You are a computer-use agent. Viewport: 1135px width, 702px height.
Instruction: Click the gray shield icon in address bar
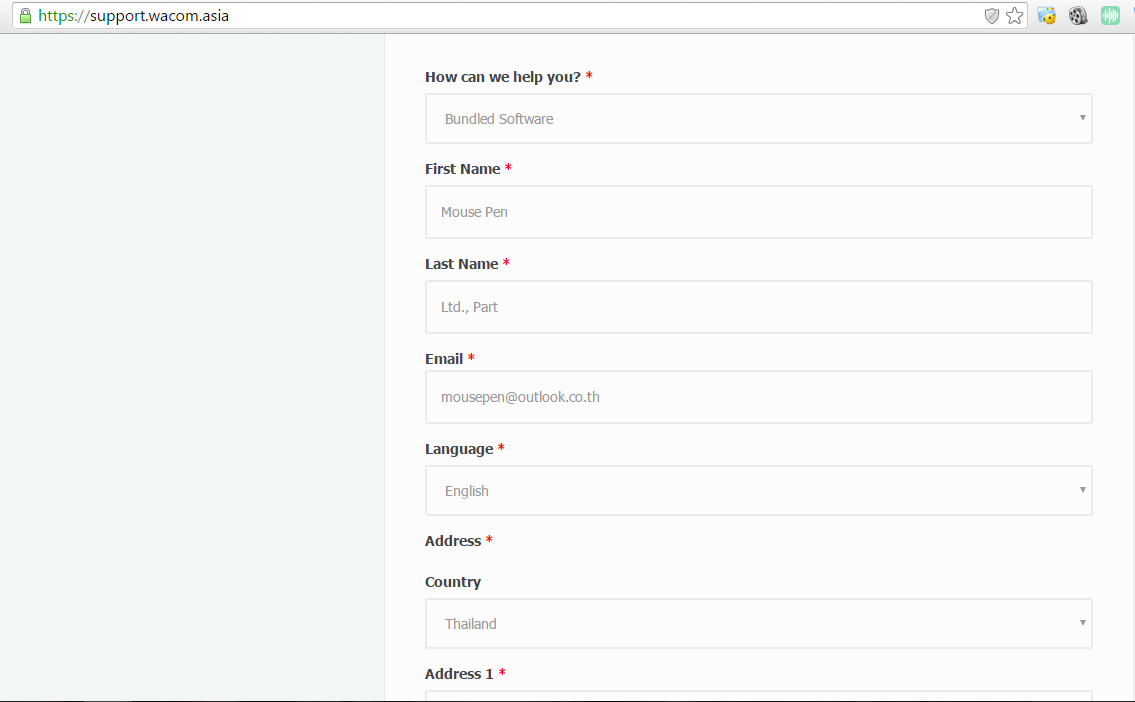[x=992, y=15]
